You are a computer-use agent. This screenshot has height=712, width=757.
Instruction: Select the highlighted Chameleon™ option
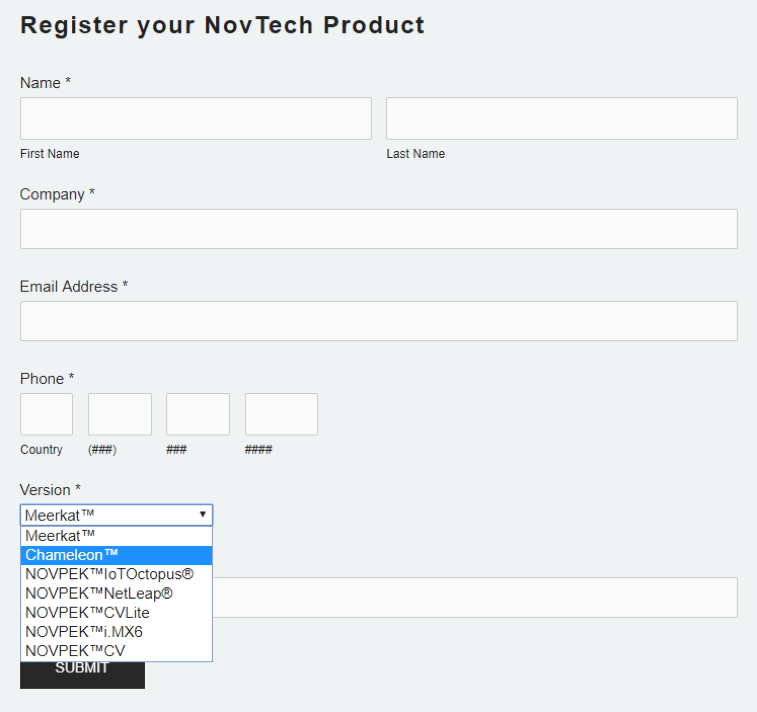tap(116, 555)
